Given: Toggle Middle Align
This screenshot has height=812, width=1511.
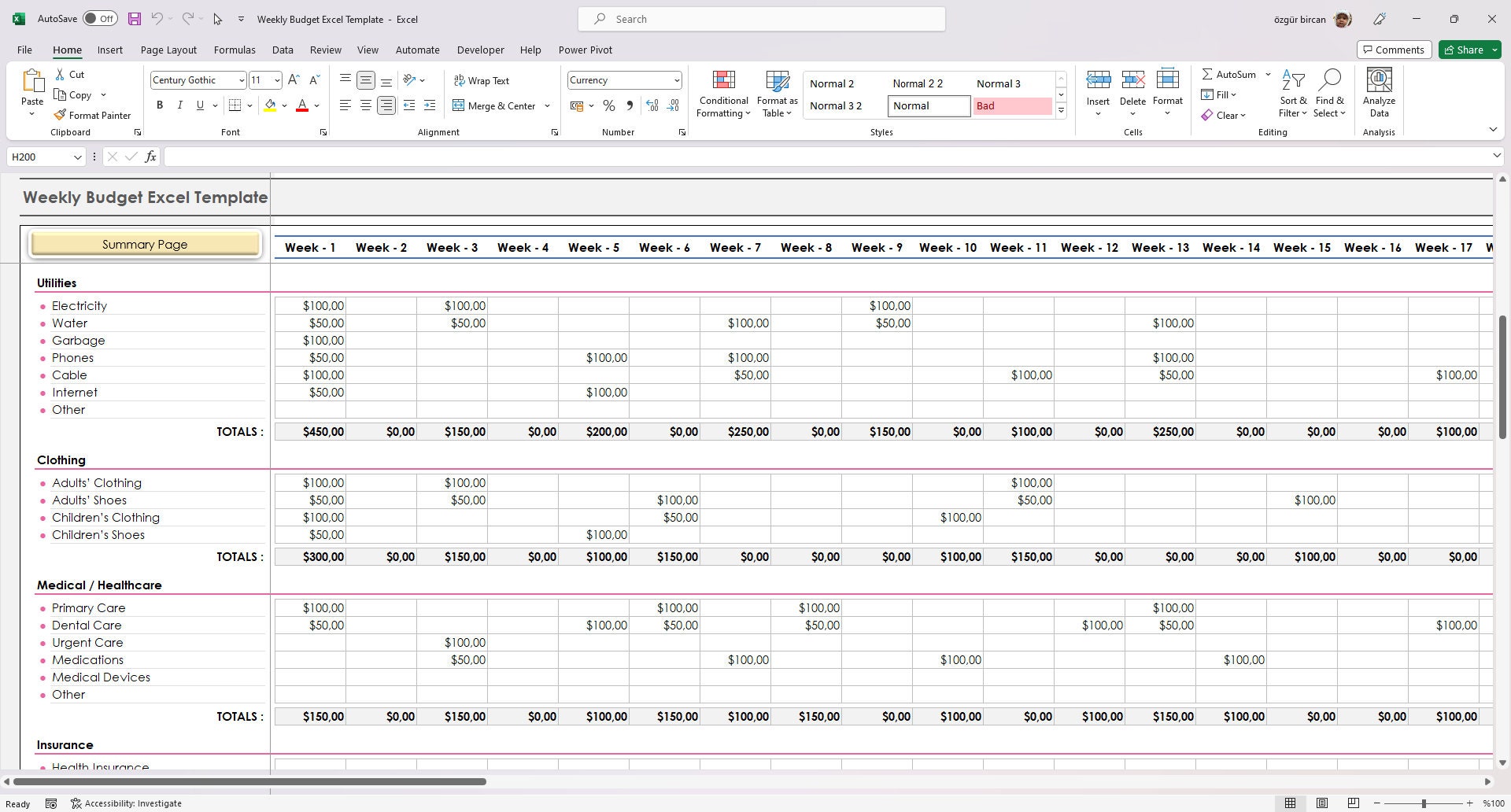Looking at the screenshot, I should [x=365, y=80].
